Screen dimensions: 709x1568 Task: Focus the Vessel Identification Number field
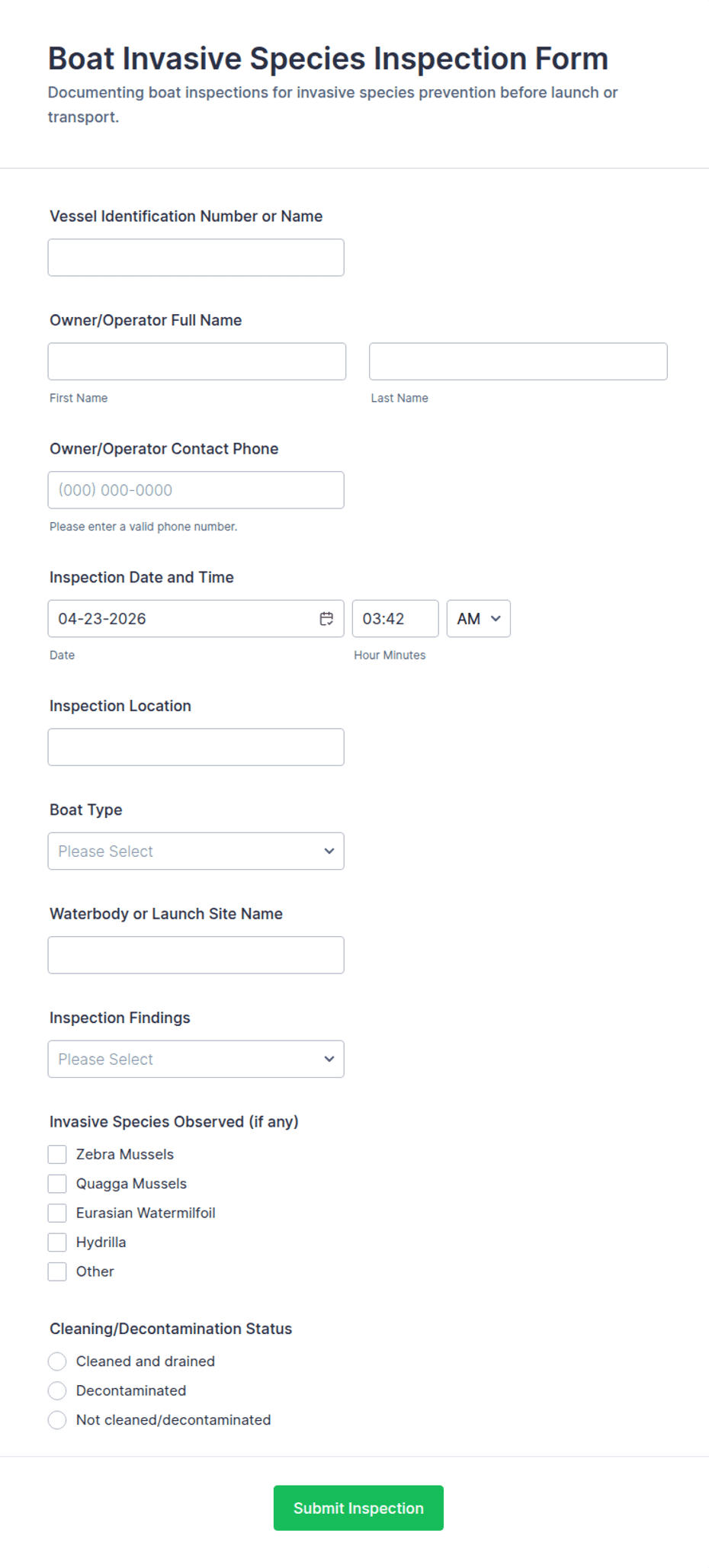click(x=196, y=258)
